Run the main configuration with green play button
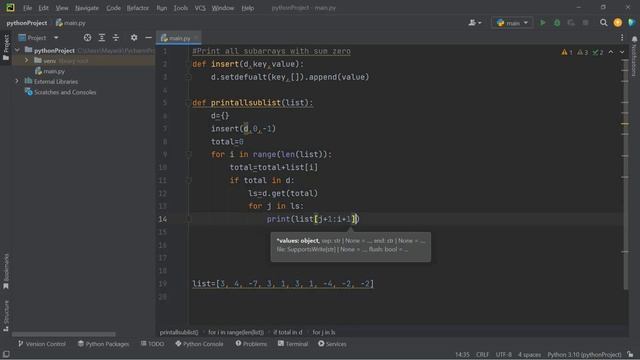 (542, 23)
